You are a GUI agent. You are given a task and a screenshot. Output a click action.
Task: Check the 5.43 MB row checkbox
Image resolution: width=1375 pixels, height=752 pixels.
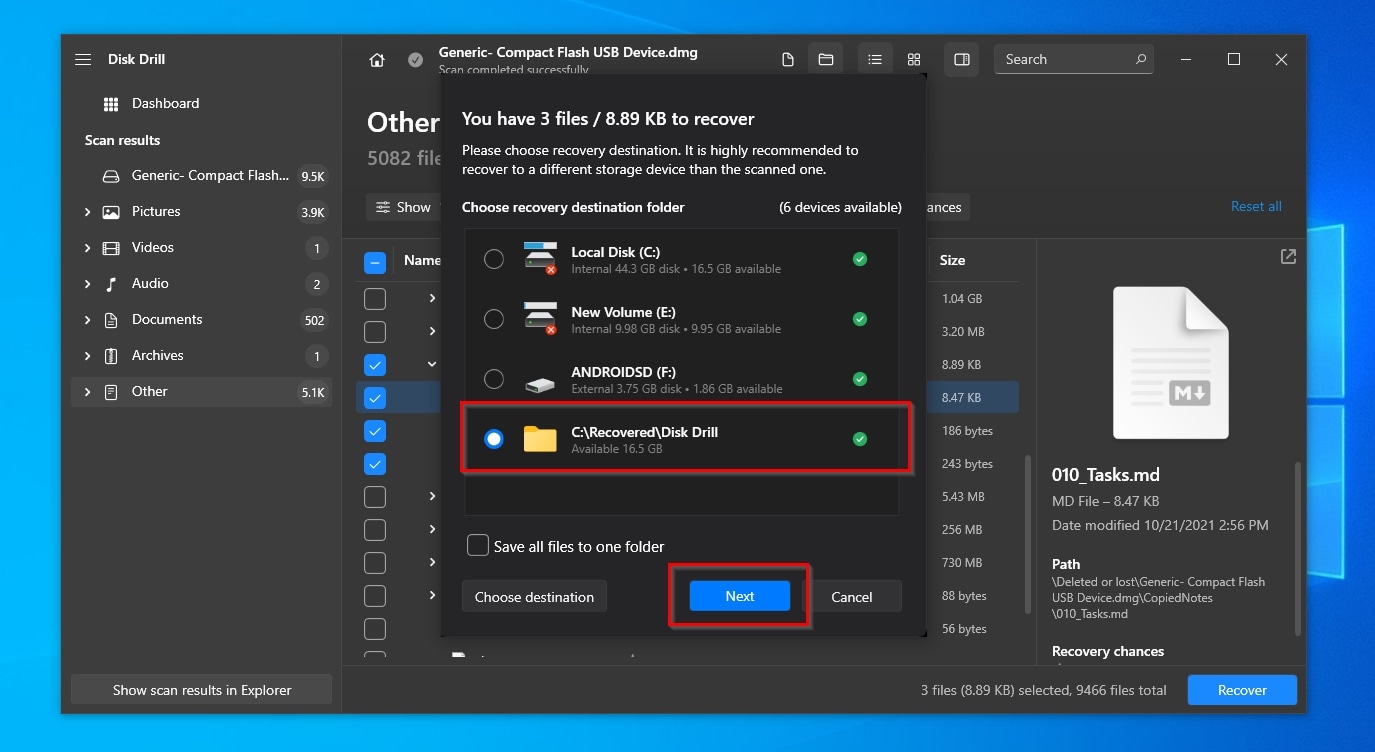click(374, 497)
